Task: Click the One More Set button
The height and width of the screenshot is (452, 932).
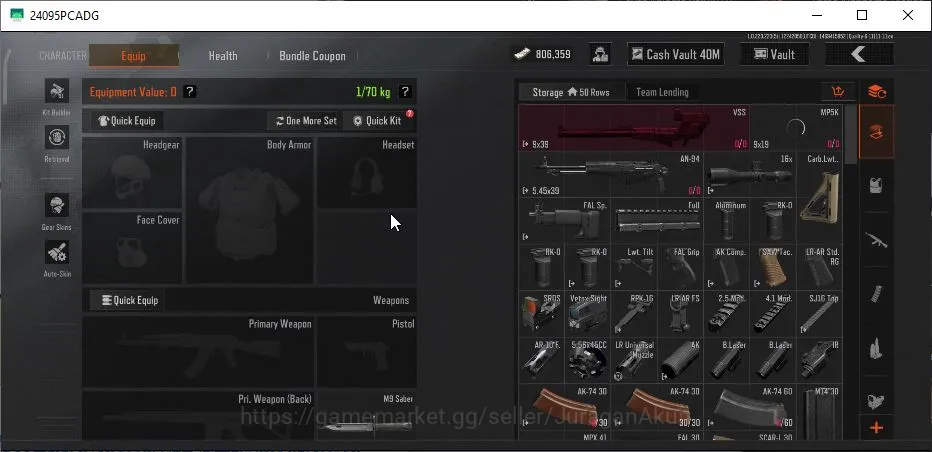Action: [x=306, y=121]
